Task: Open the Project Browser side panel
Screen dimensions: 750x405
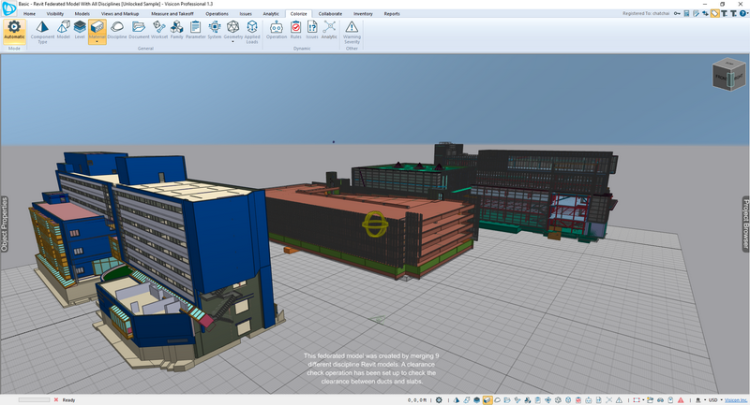Action: pyautogui.click(x=745, y=224)
